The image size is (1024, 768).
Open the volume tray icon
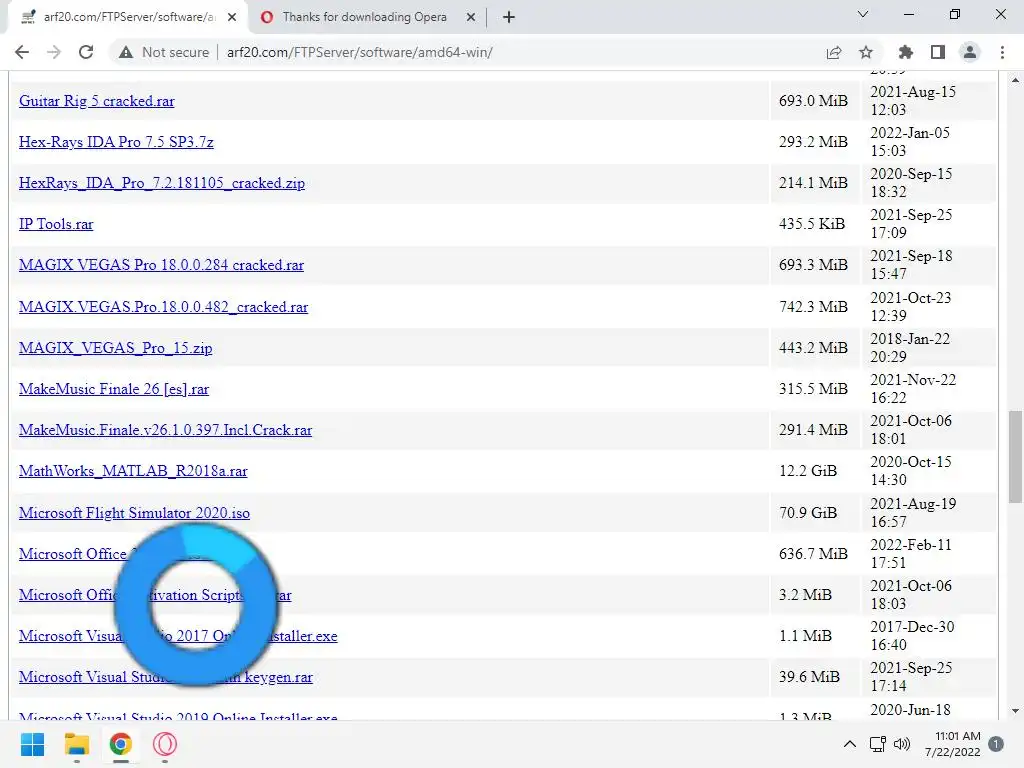(x=902, y=744)
